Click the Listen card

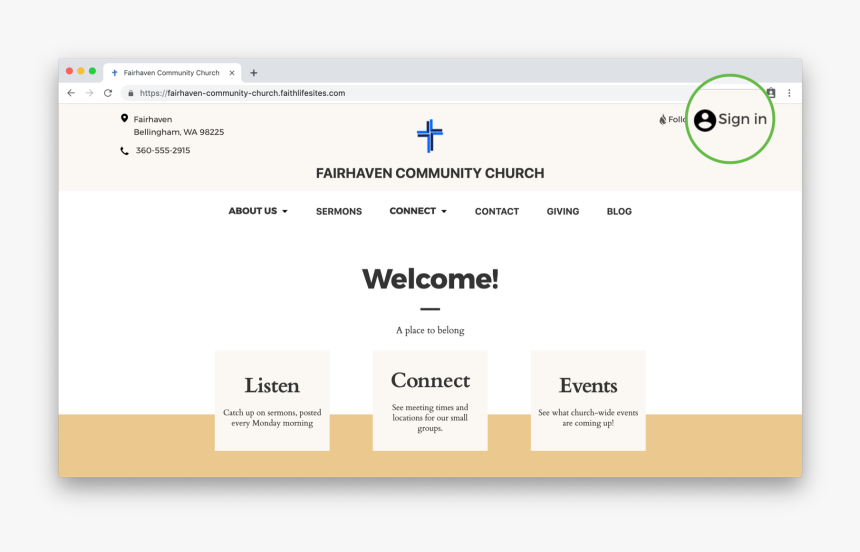(x=272, y=400)
